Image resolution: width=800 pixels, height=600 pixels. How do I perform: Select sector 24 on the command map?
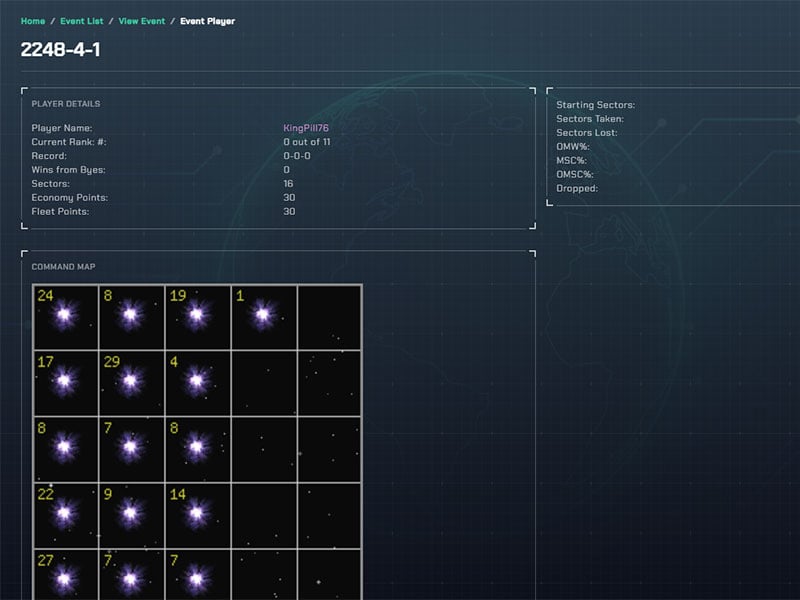tap(66, 314)
